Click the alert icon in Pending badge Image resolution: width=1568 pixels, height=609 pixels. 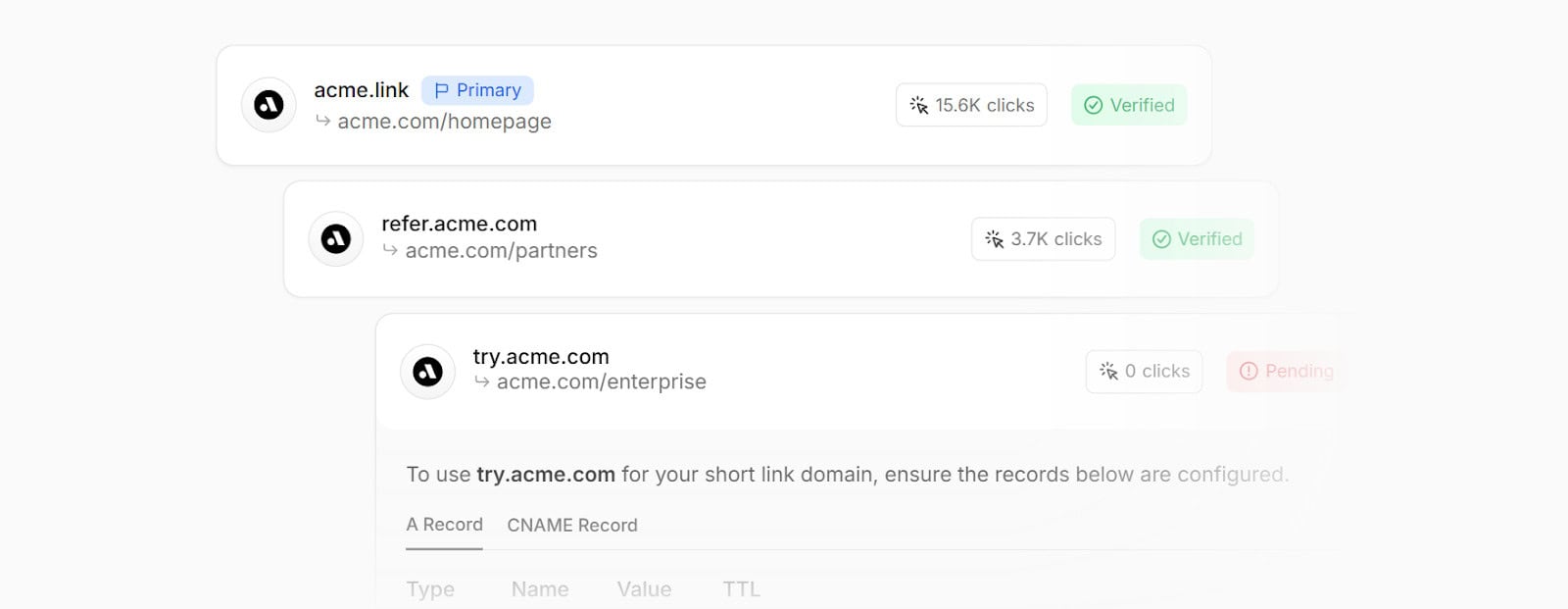click(x=1249, y=371)
